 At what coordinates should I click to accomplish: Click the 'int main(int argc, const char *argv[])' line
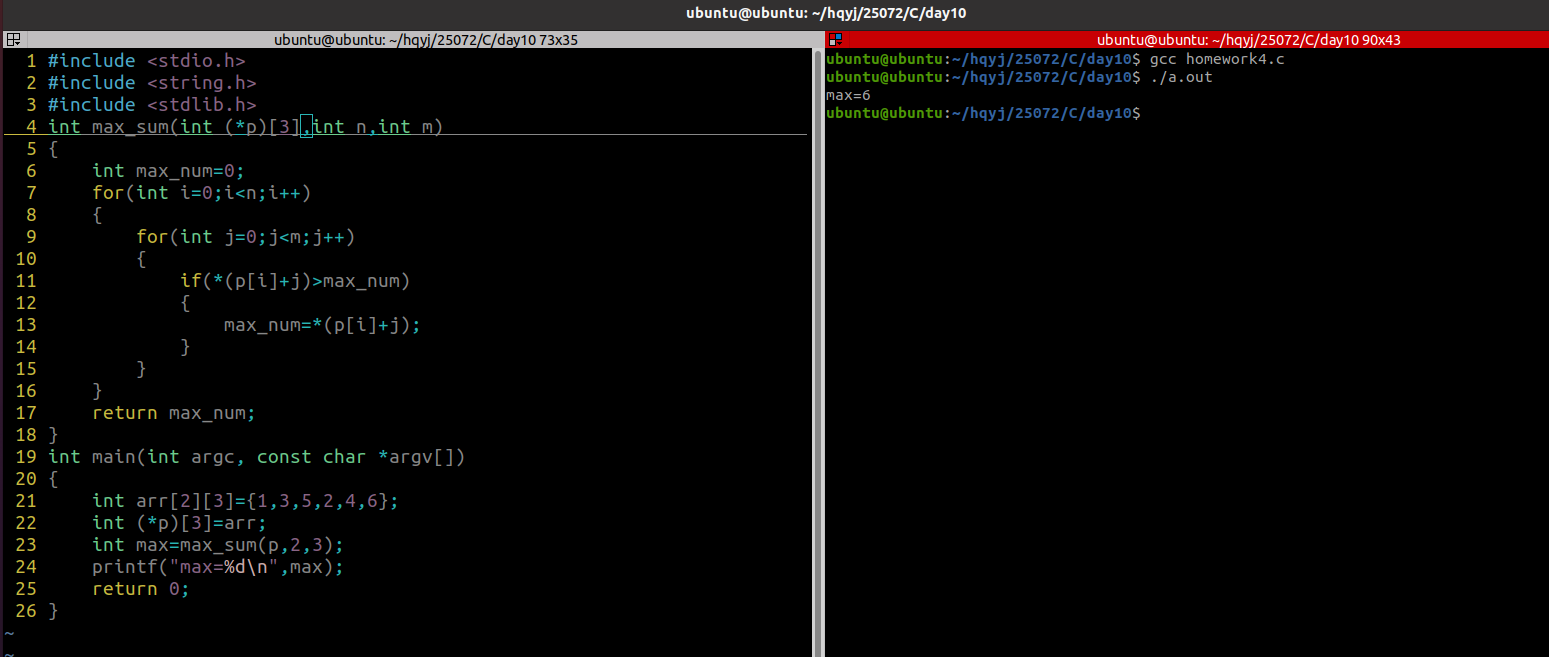(256, 457)
